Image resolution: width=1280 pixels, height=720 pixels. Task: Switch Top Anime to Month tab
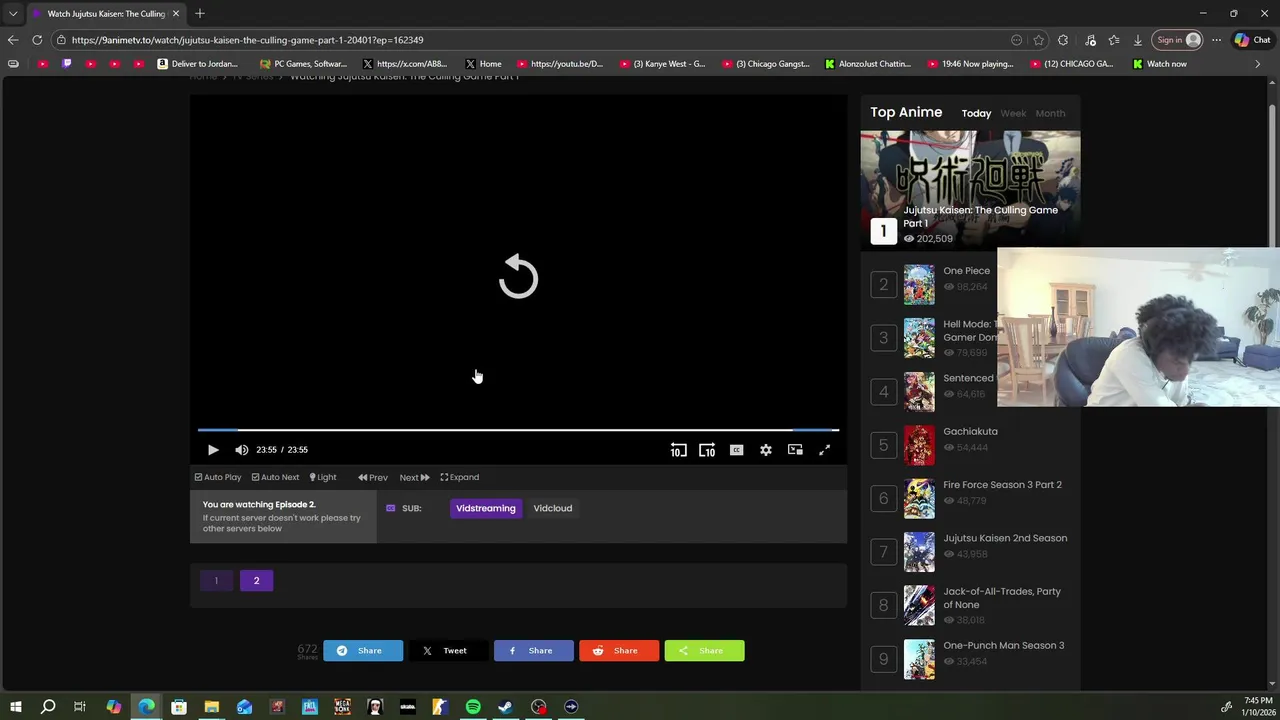coord(1050,113)
